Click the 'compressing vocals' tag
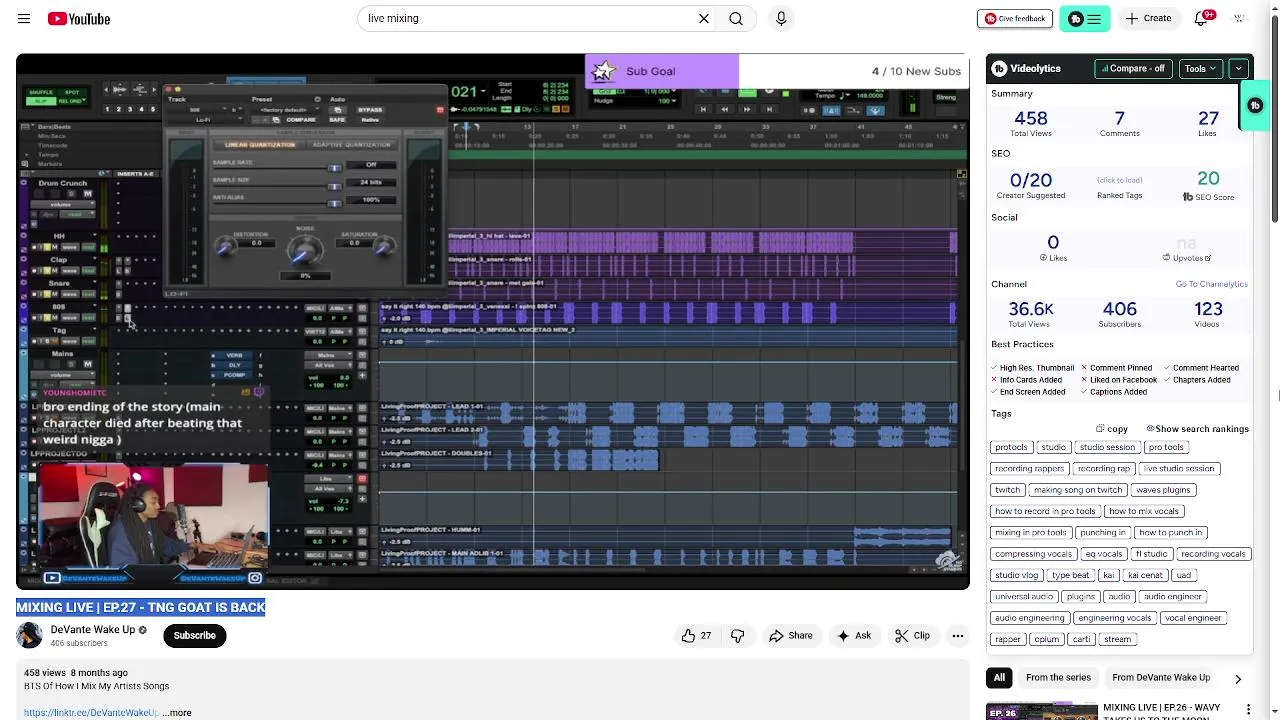The height and width of the screenshot is (720, 1280). click(x=1033, y=554)
